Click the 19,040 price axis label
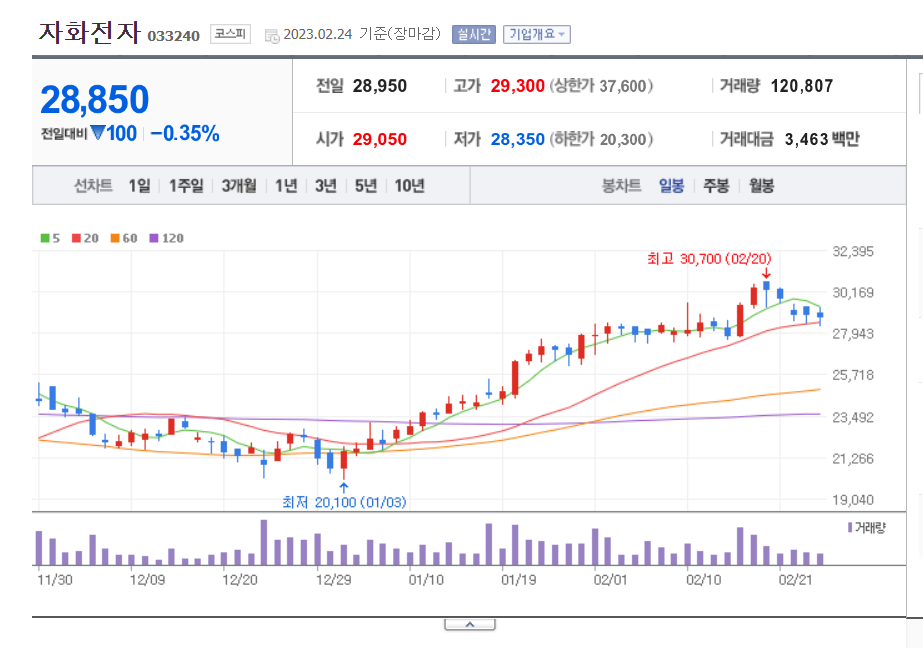The height and width of the screenshot is (648, 923). (x=853, y=500)
